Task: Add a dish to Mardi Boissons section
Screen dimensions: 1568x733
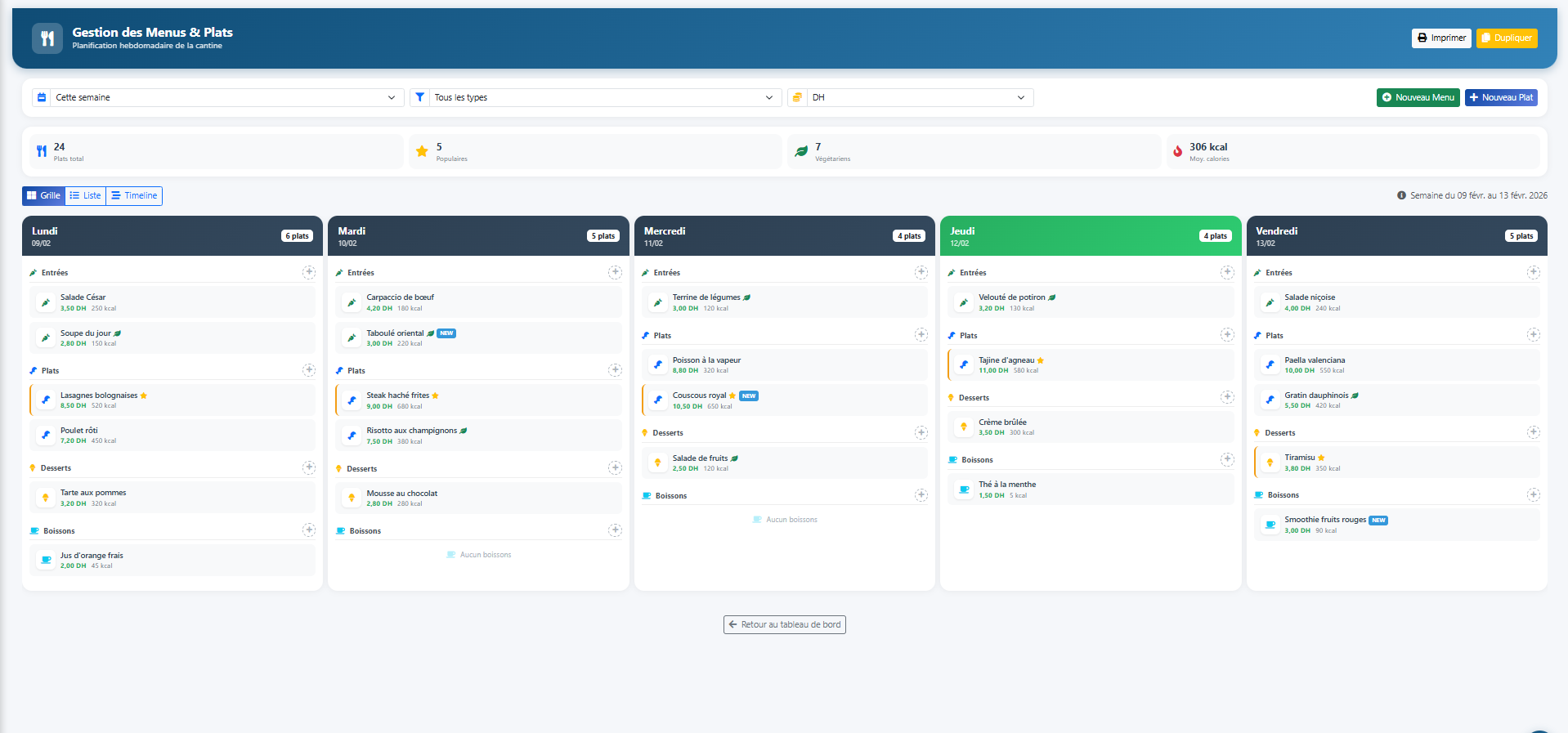Action: point(615,530)
